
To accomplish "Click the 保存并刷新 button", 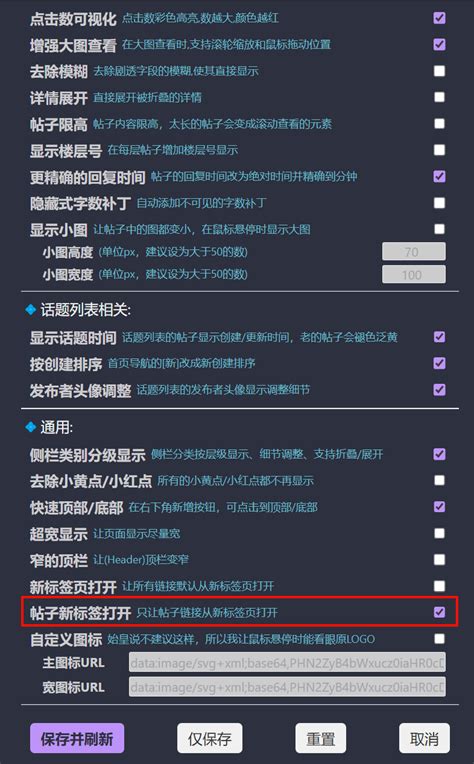I will pos(77,739).
